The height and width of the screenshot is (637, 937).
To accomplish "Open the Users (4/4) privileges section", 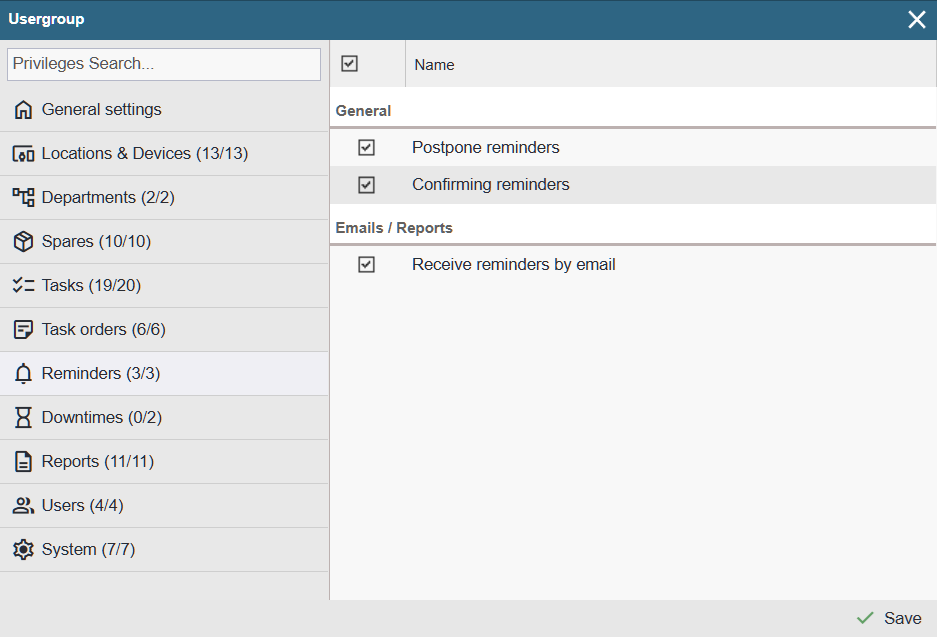I will [82, 506].
